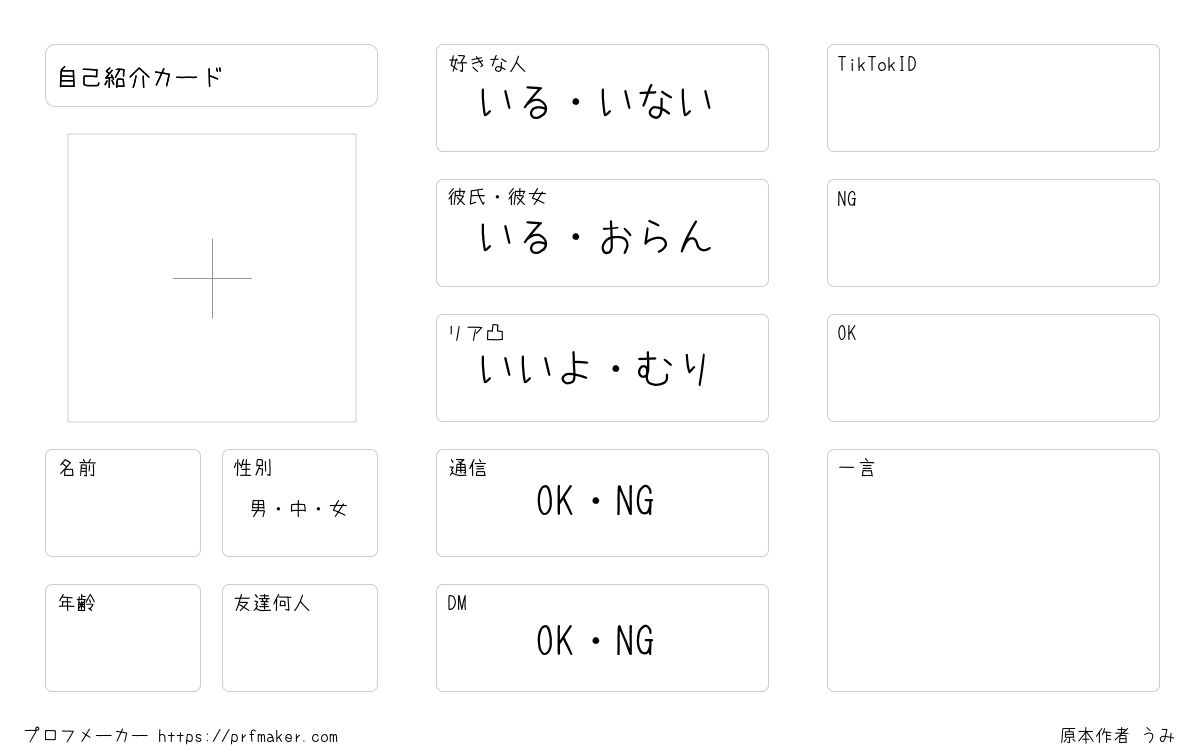Select 男 in the 性別 box
This screenshot has height=750, width=1200.
(x=258, y=509)
